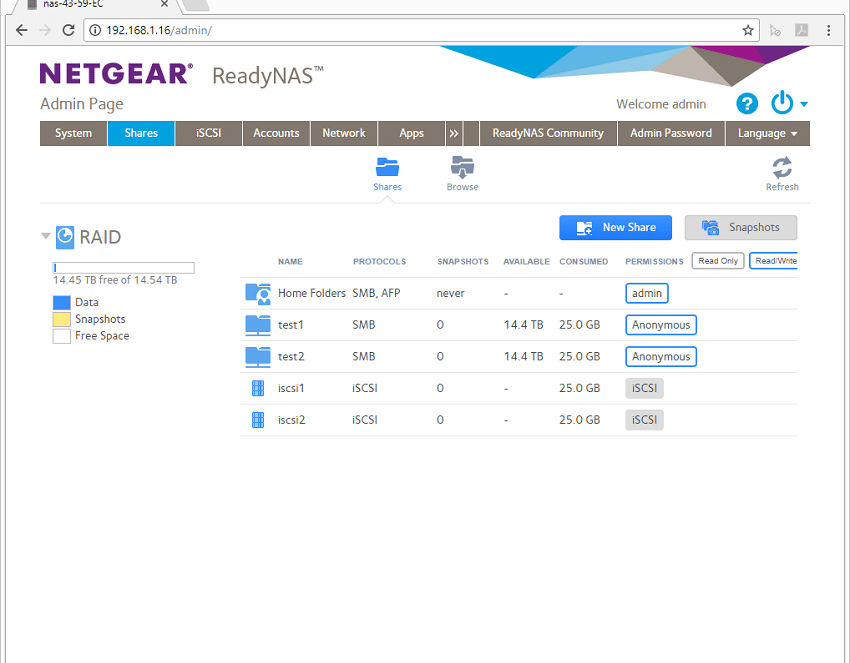Select the test1 share name
The width and height of the screenshot is (850, 663).
[291, 325]
